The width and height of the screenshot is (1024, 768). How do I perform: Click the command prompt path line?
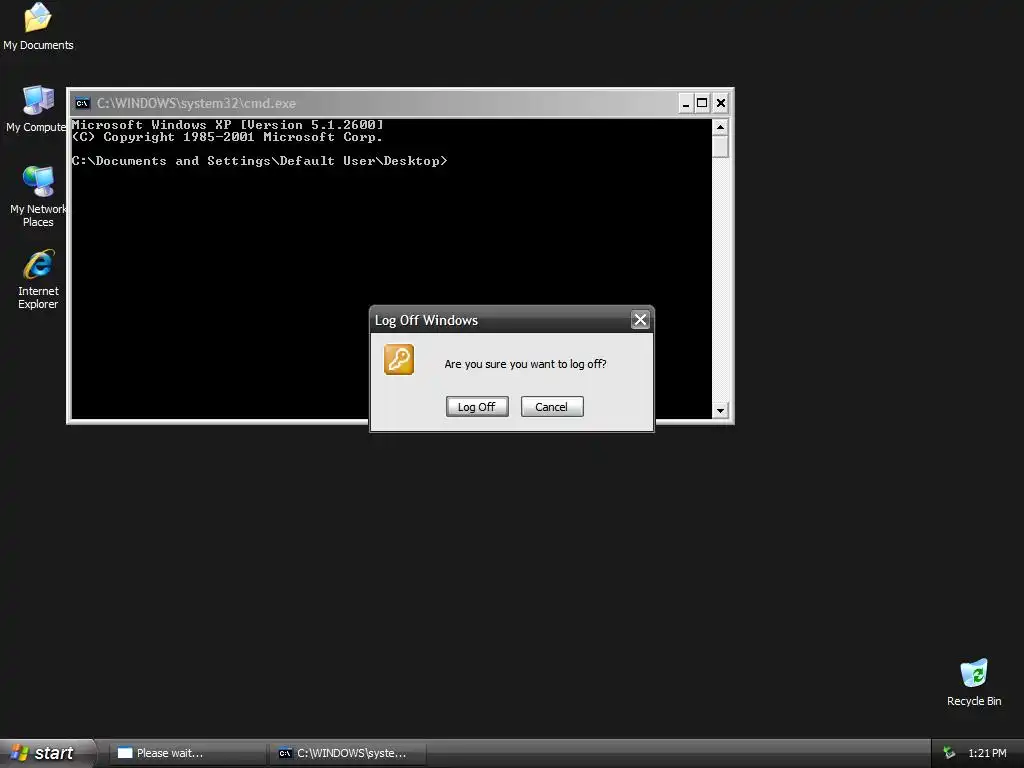259,161
